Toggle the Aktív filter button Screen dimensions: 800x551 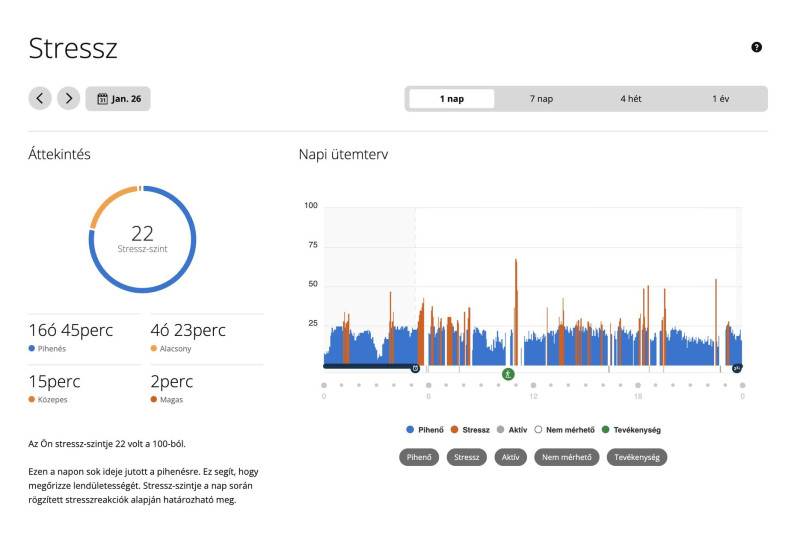tap(512, 457)
